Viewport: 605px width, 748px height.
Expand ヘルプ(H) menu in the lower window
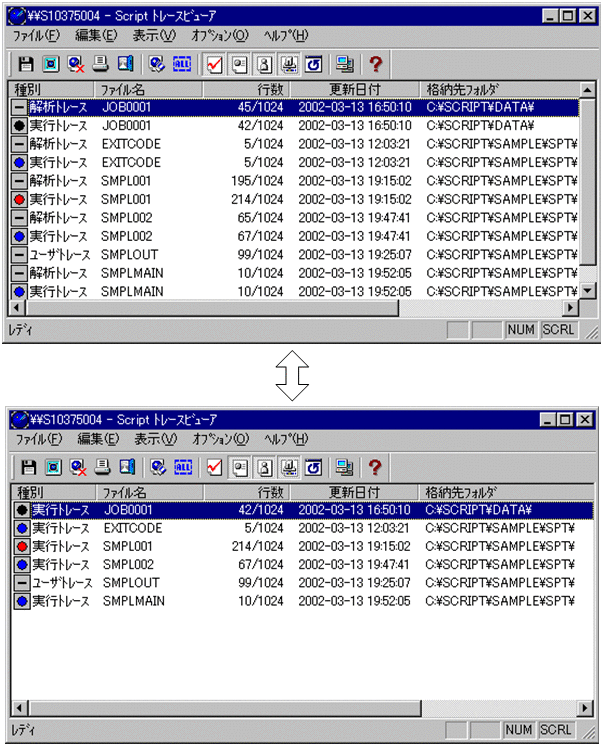285,439
